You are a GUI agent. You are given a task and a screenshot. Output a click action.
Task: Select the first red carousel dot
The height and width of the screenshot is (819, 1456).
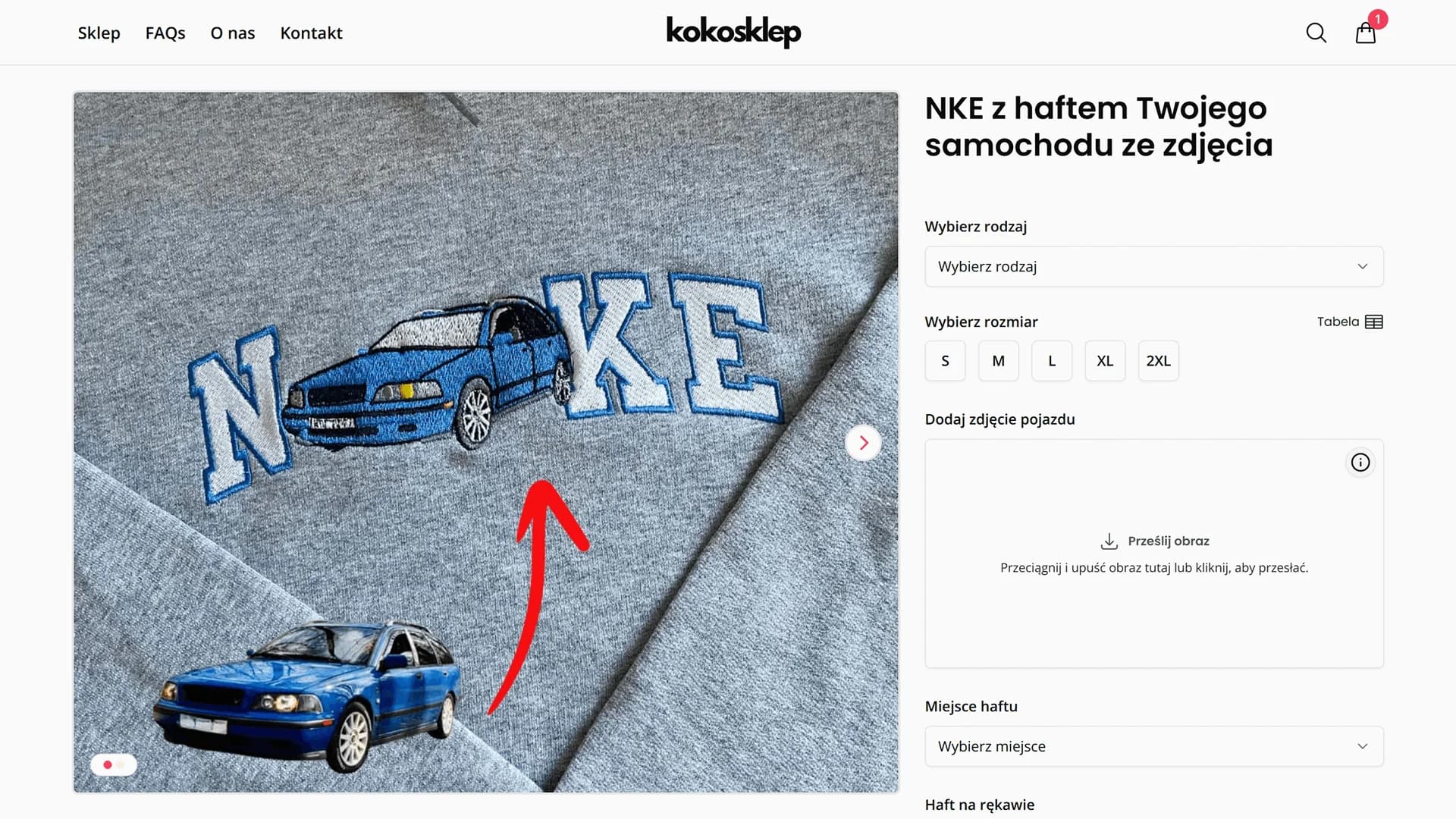pos(108,764)
